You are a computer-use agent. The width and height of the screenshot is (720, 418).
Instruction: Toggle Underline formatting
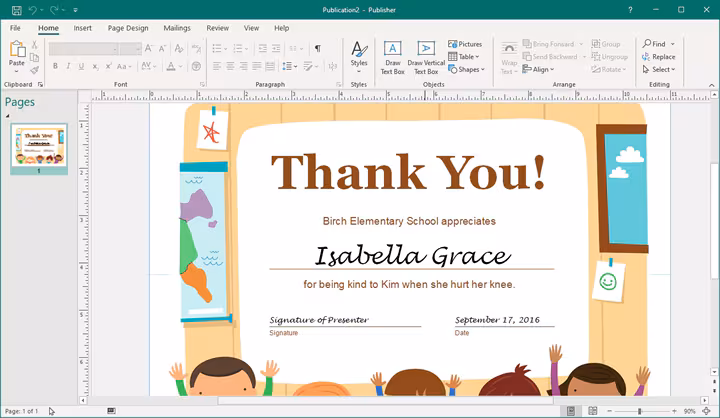click(x=81, y=67)
